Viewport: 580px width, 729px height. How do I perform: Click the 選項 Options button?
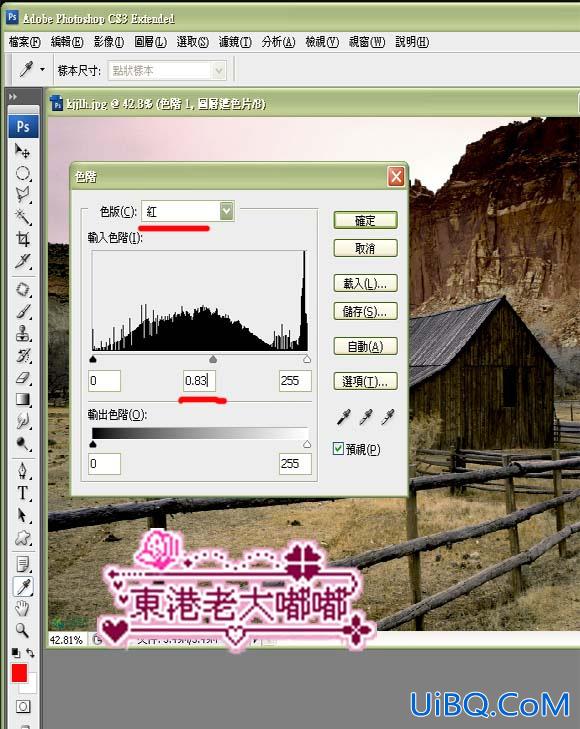tap(365, 381)
